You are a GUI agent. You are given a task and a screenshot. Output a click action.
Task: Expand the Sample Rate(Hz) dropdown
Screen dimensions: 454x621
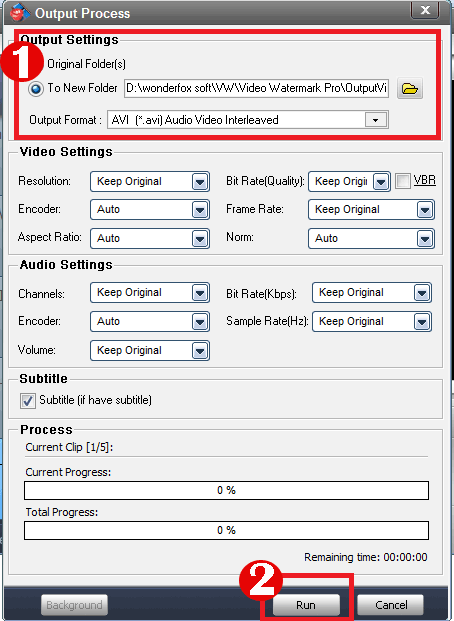(x=372, y=321)
